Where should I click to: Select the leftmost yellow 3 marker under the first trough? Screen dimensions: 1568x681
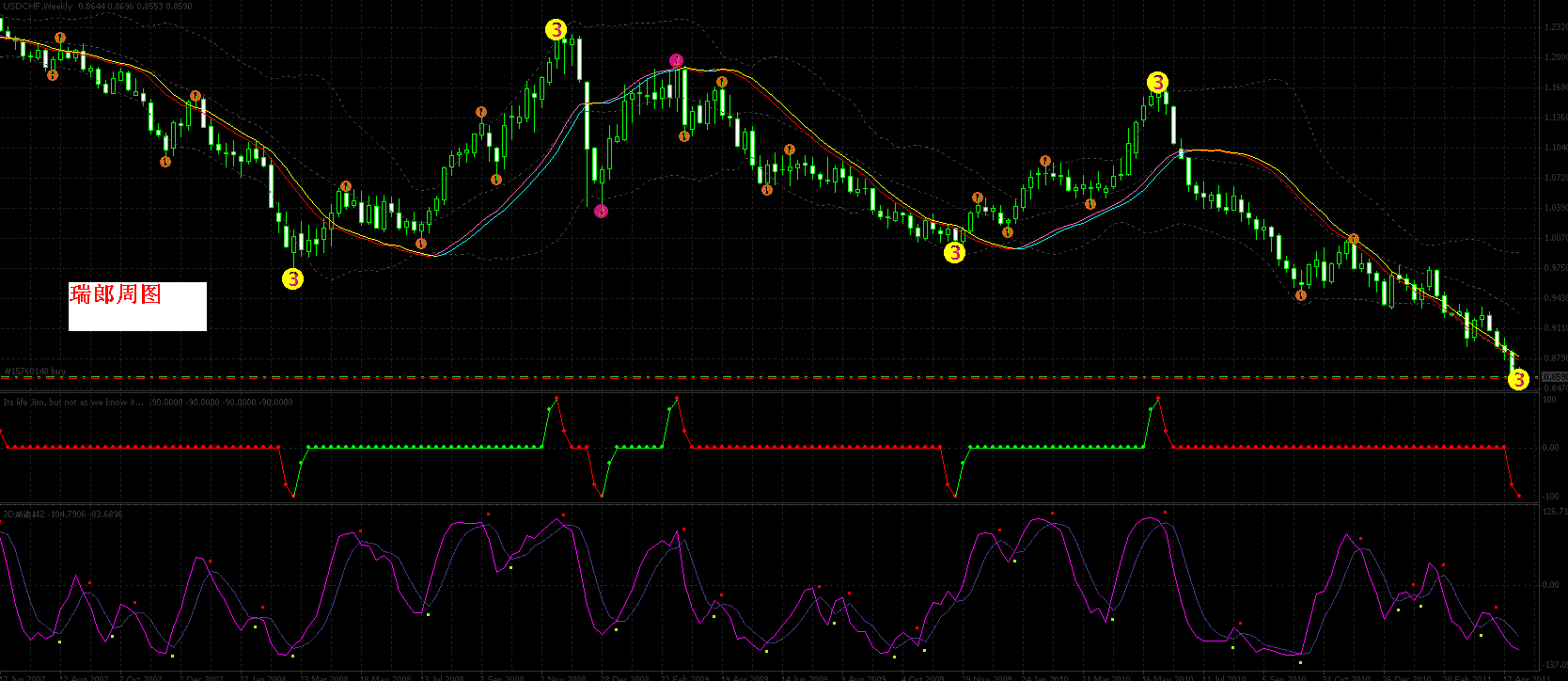coord(293,278)
